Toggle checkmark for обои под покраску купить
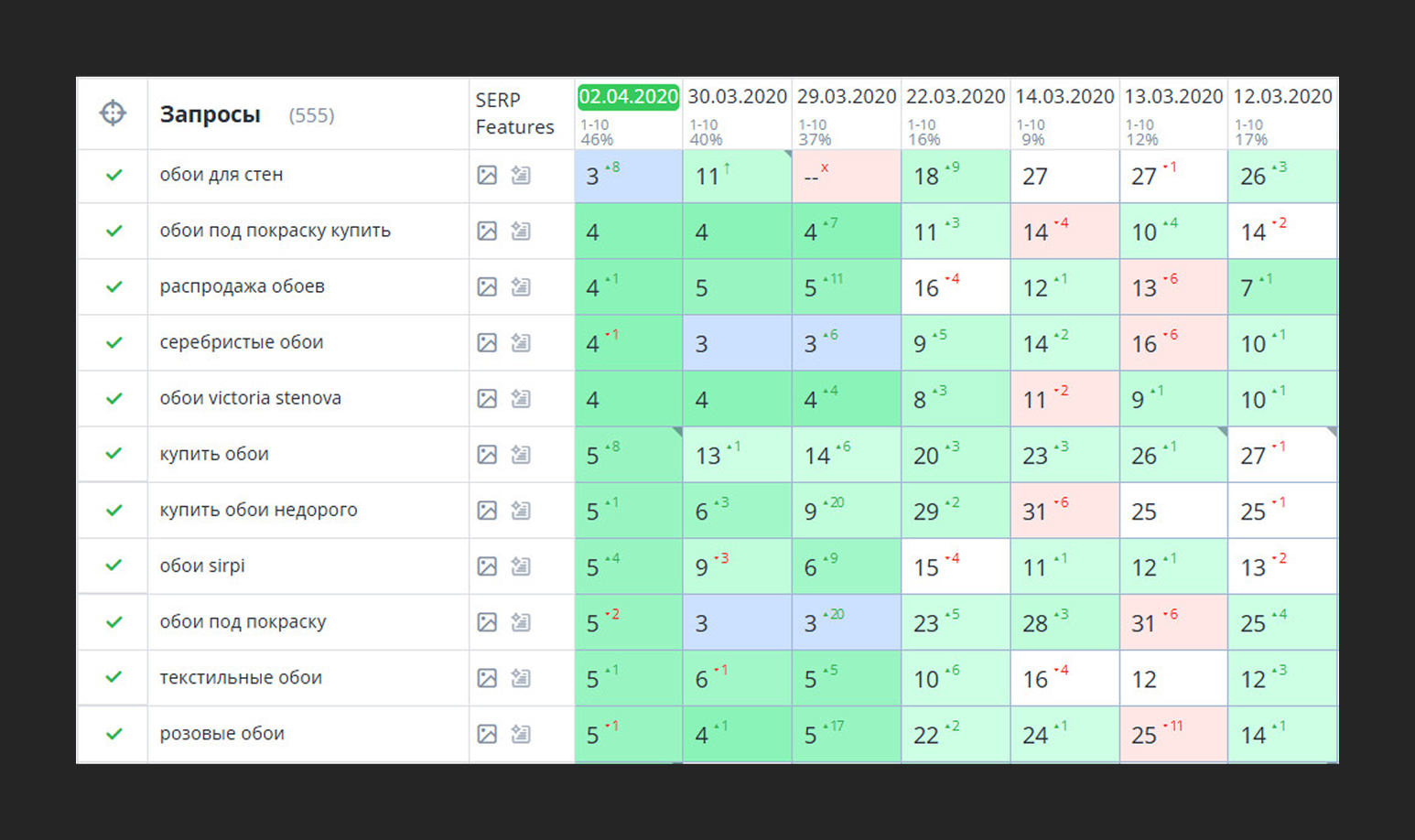Screen dimensions: 1415x840 pyautogui.click(x=113, y=231)
